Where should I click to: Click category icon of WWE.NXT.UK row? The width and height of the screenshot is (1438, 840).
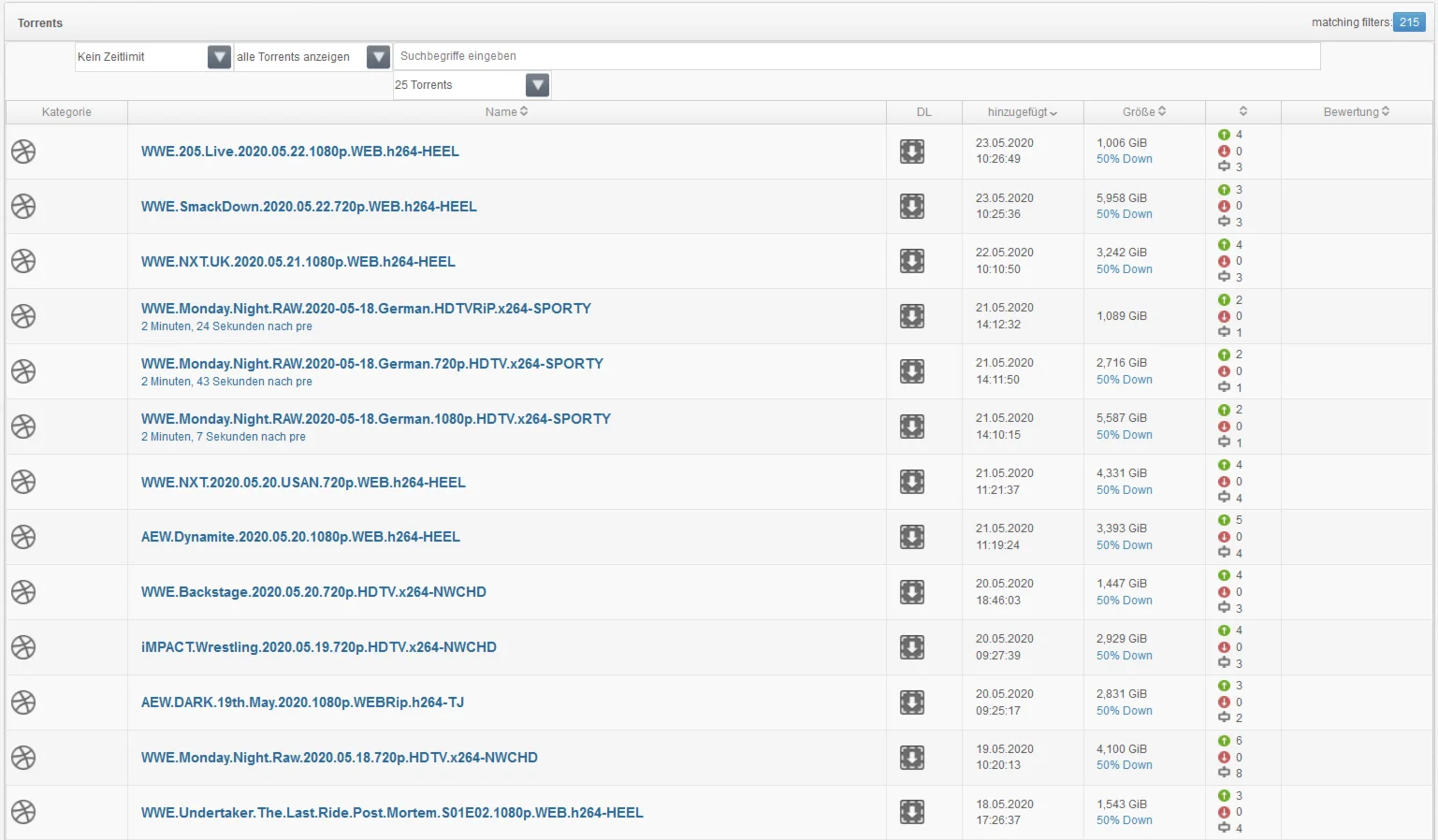pos(23,261)
